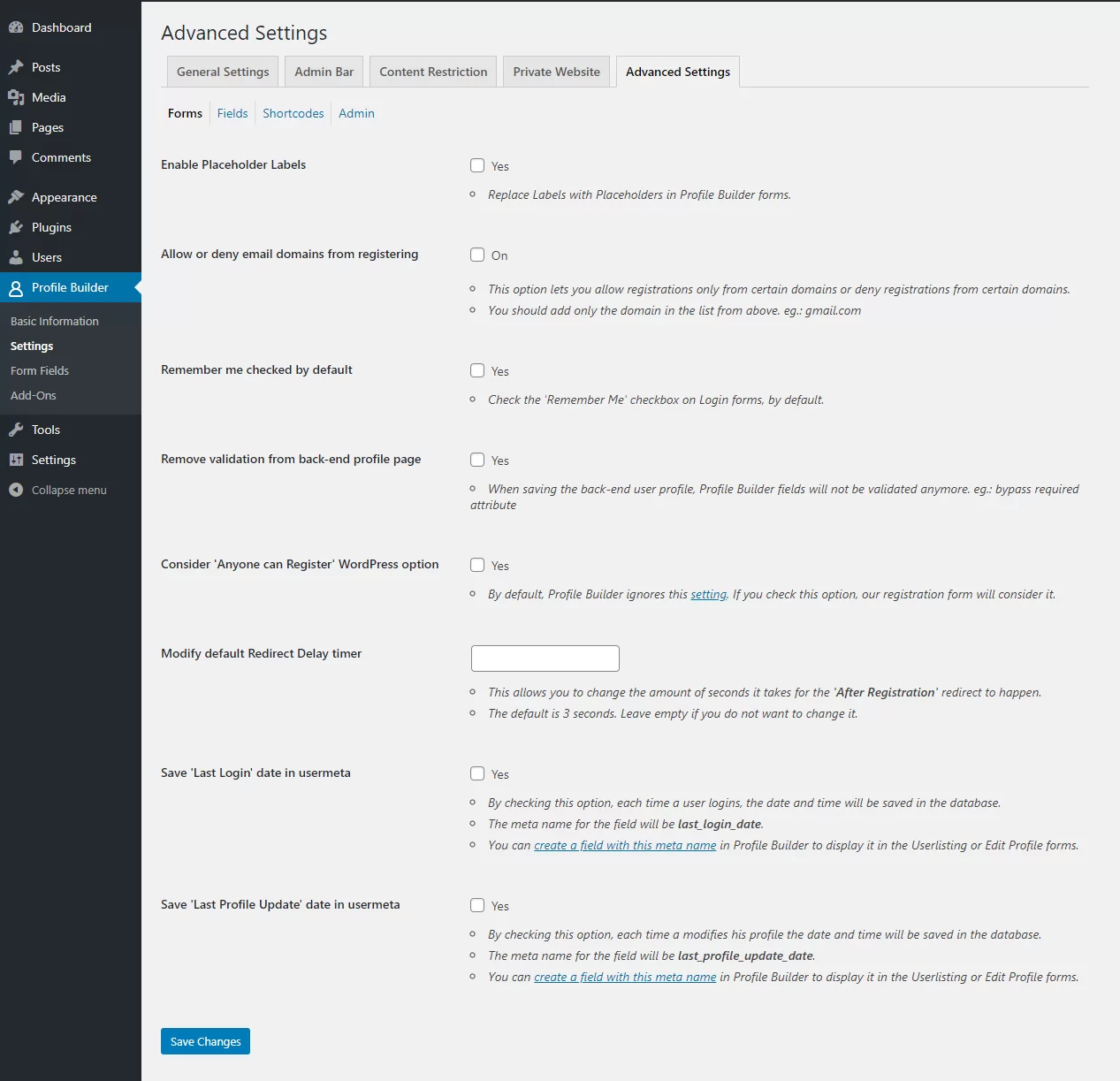Open Form Fields submenu item
The height and width of the screenshot is (1081, 1120).
click(x=40, y=370)
